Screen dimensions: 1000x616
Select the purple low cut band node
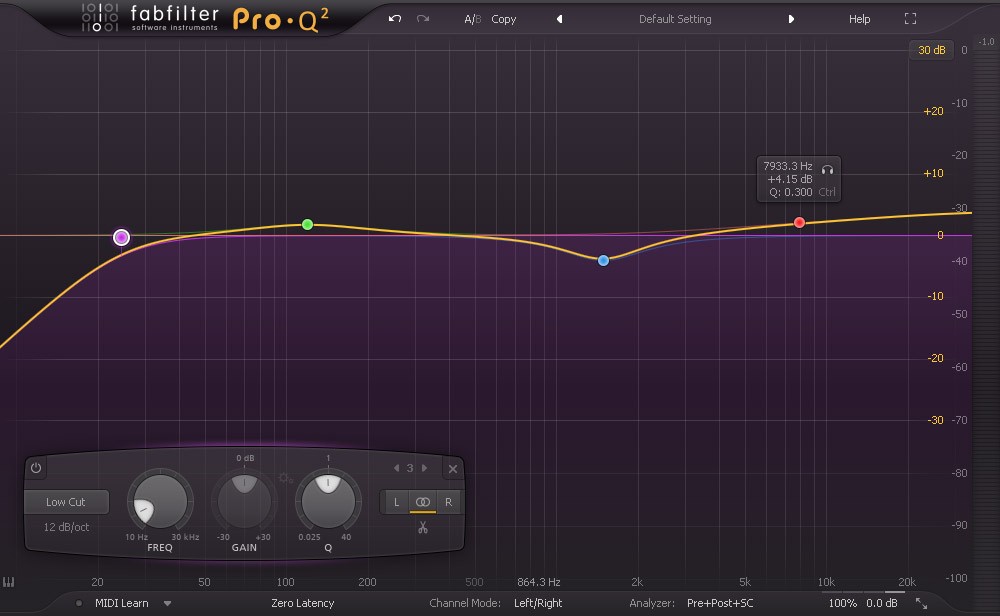point(121,237)
